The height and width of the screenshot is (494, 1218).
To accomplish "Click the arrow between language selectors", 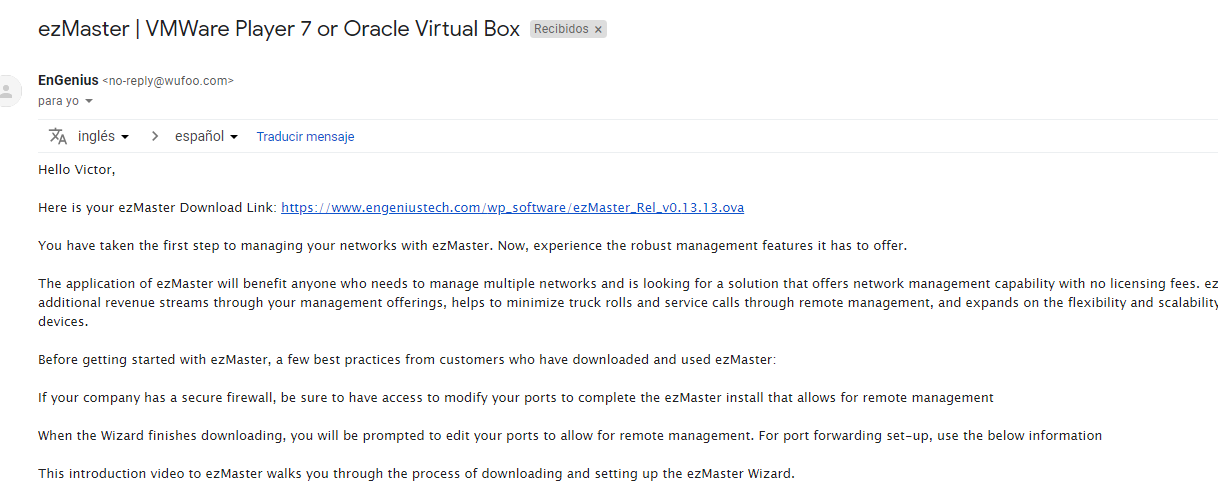I will point(155,136).
